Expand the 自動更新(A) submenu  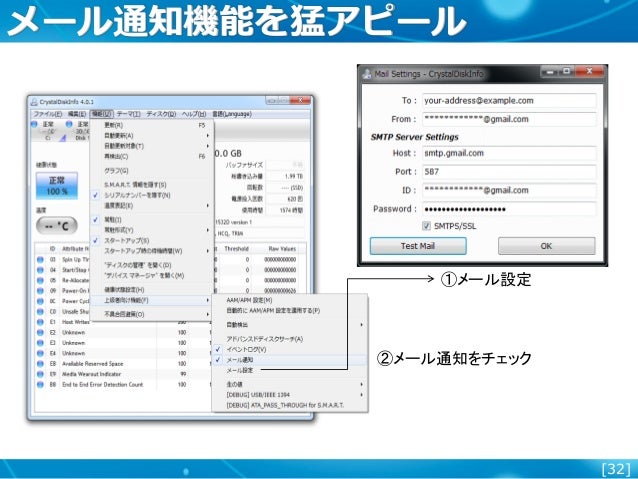point(151,136)
